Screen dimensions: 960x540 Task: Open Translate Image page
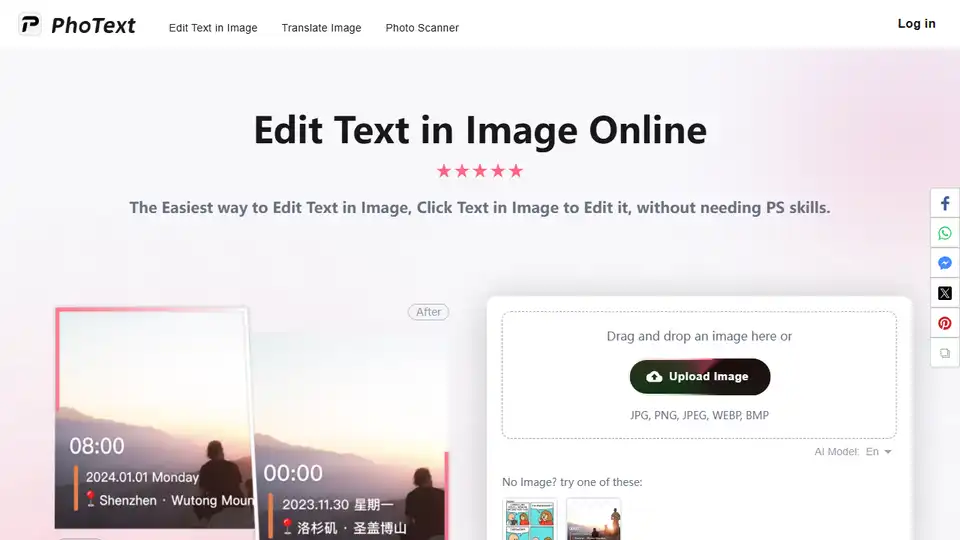[321, 28]
